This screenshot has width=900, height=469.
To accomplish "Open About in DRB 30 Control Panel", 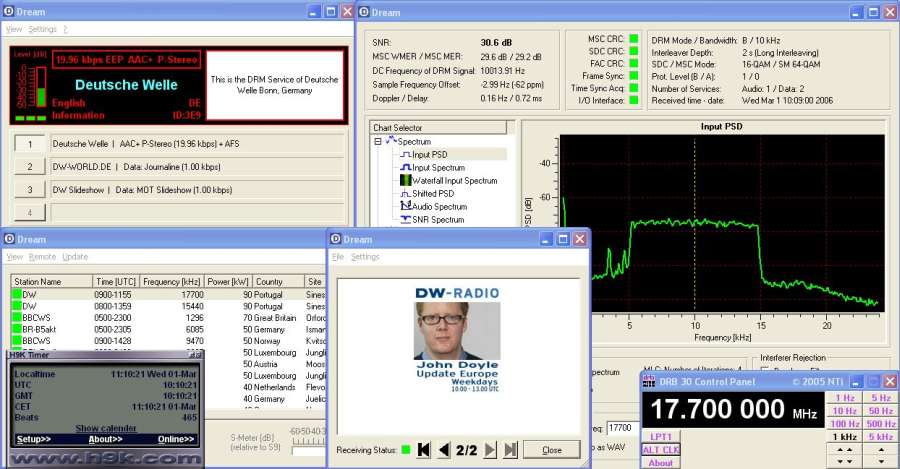I will (x=661, y=463).
